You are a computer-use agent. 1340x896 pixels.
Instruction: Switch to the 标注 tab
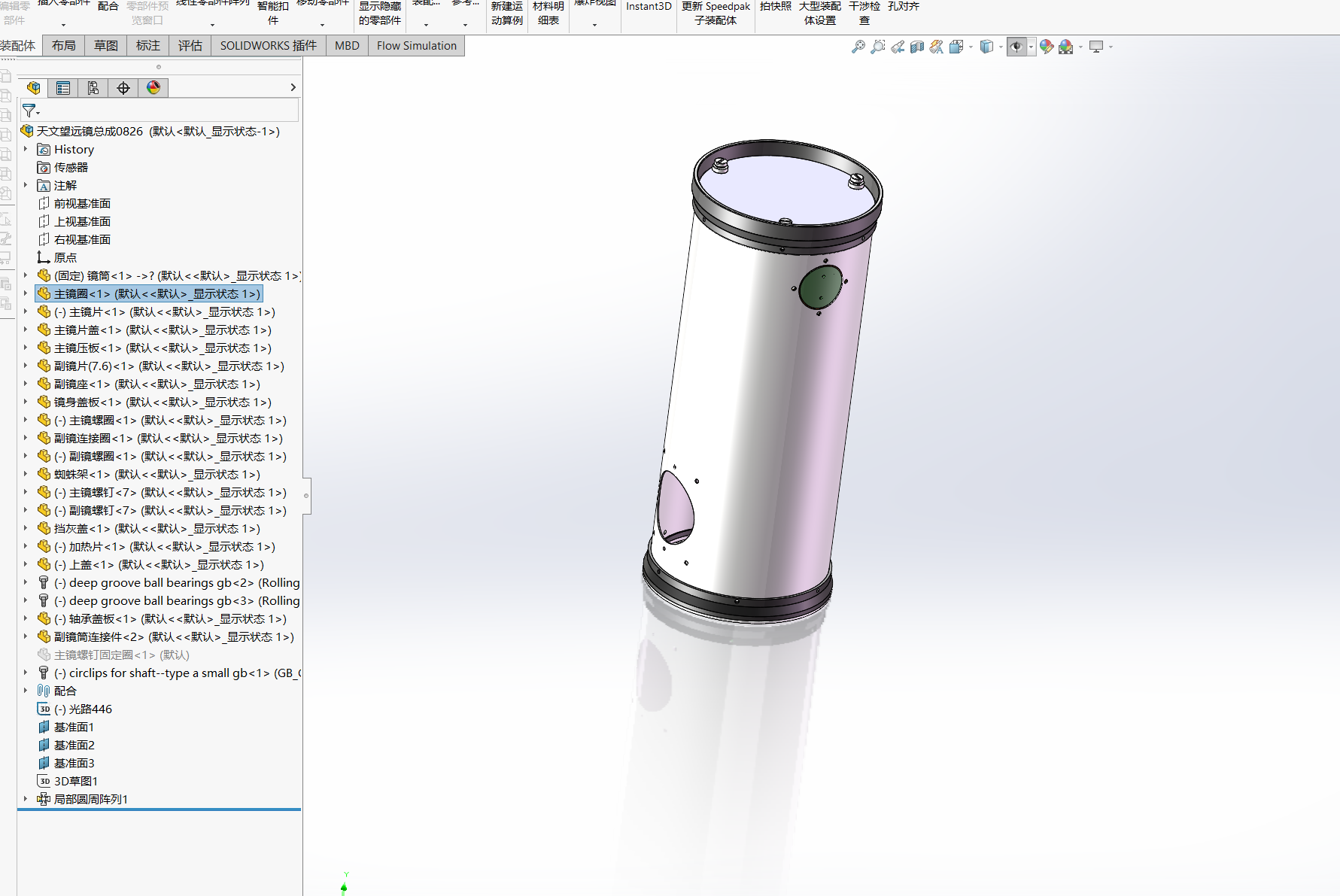click(148, 46)
